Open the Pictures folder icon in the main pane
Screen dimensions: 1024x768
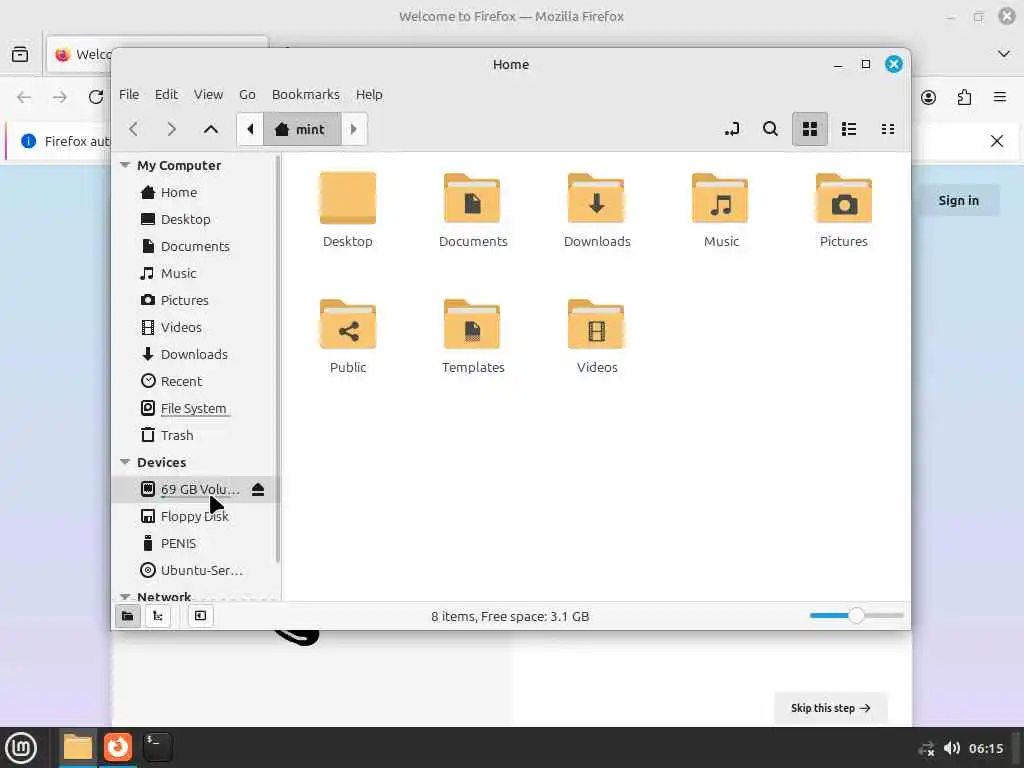(844, 198)
